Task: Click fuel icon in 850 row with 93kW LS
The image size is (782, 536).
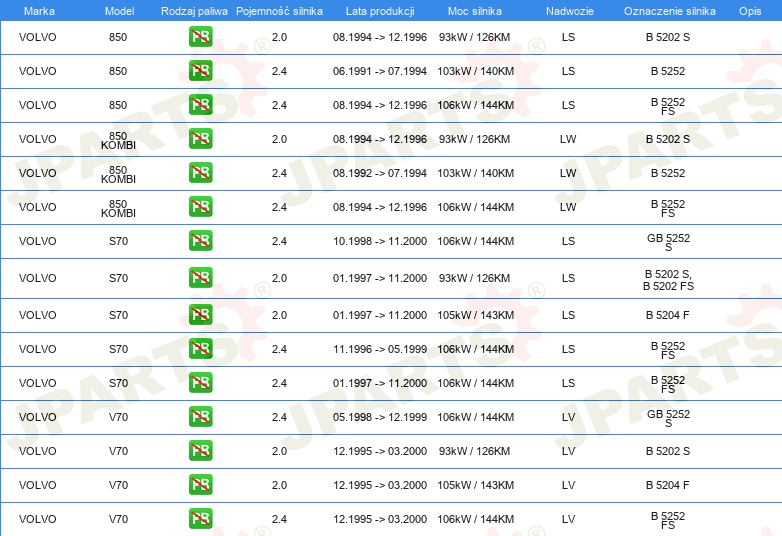Action: [x=200, y=37]
